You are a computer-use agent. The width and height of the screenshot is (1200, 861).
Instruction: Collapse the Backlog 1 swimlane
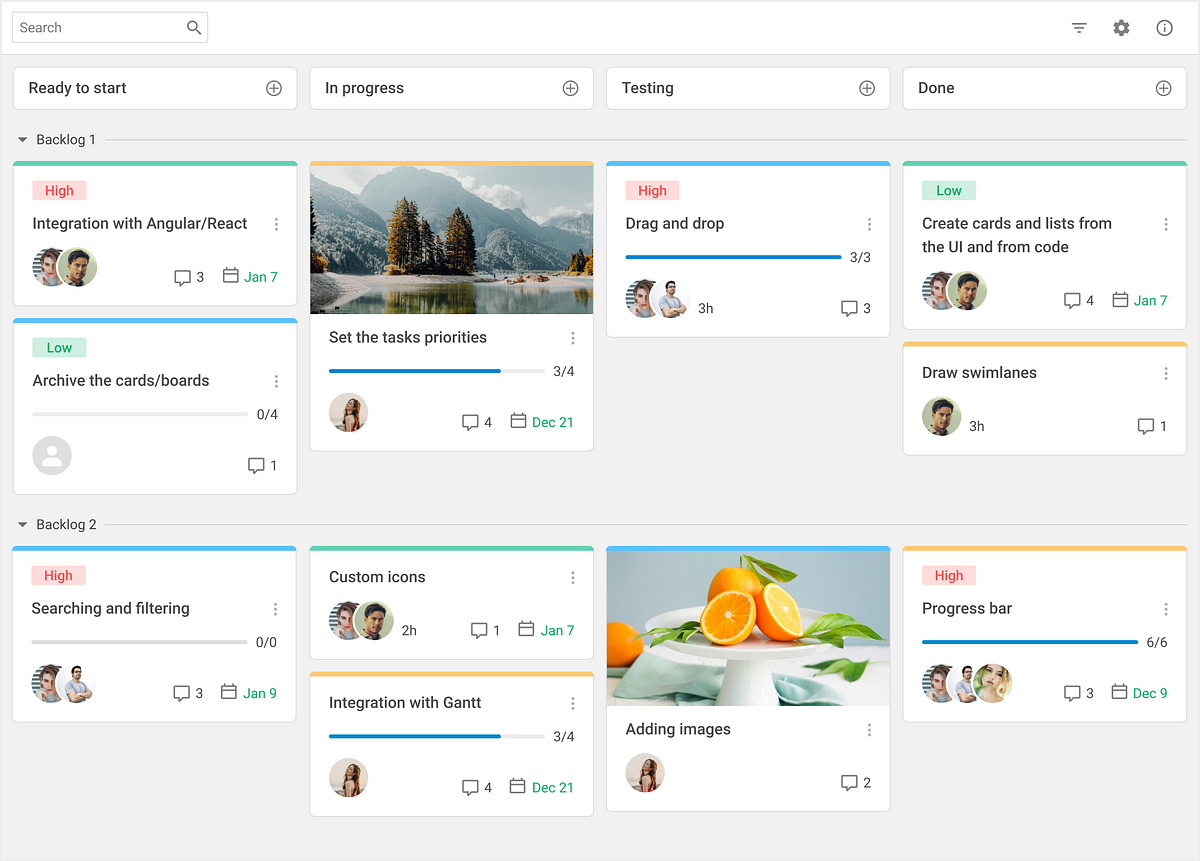click(24, 139)
